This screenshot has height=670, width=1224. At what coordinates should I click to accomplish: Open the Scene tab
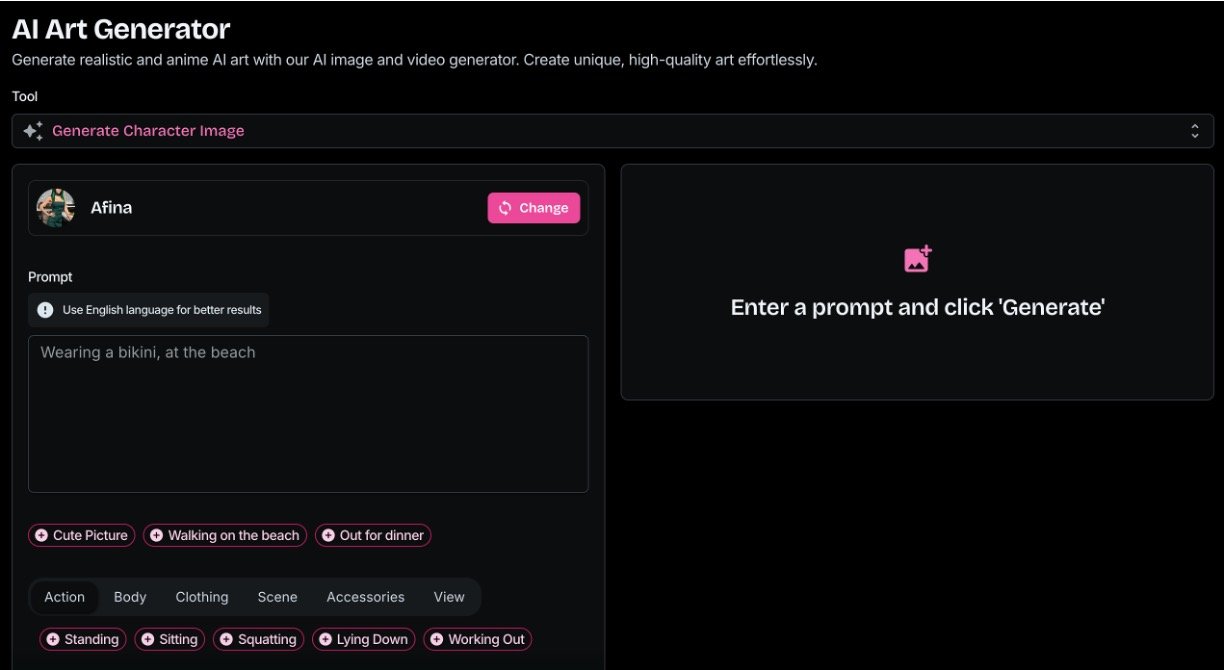277,597
